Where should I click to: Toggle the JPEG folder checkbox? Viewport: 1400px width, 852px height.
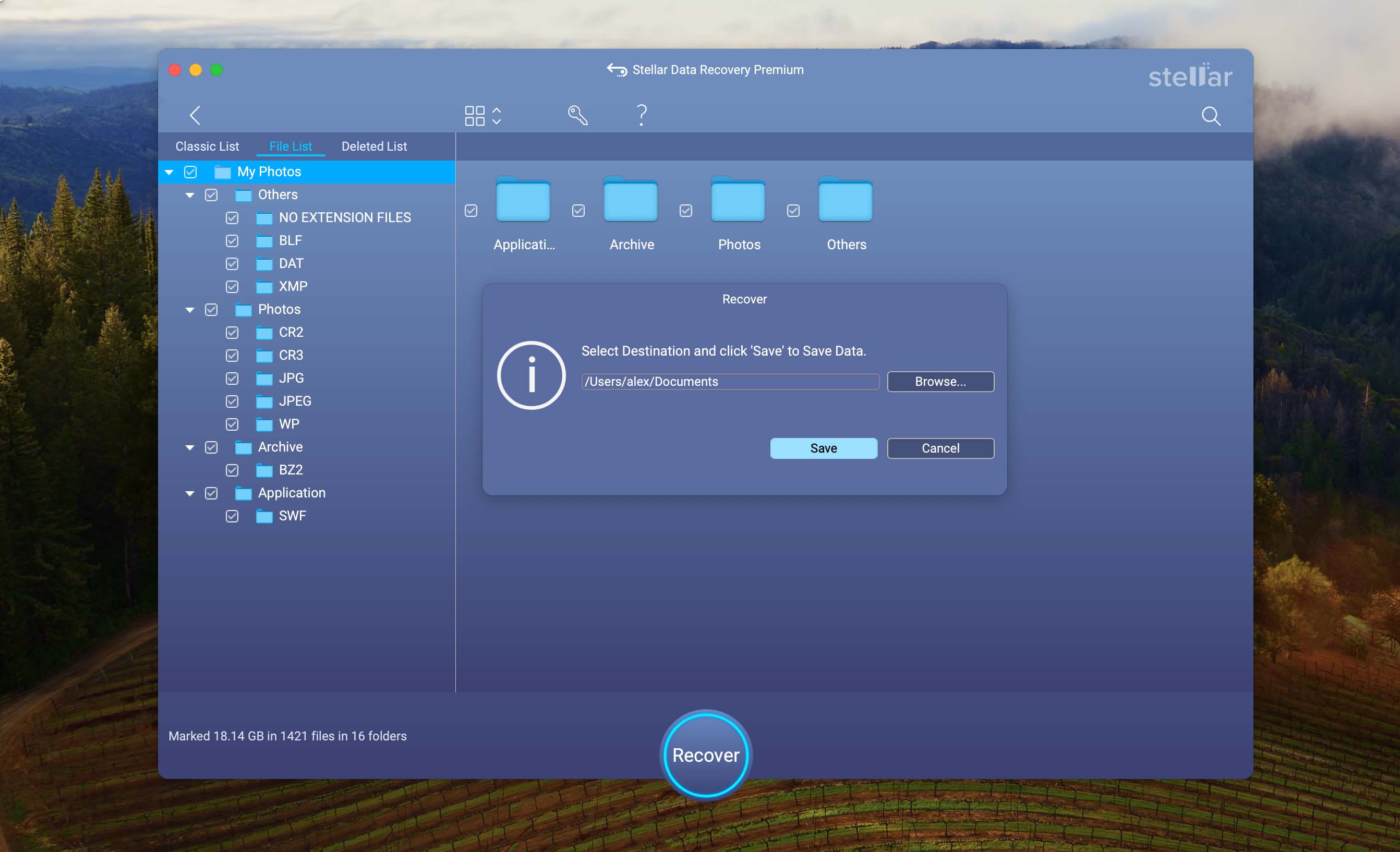(x=232, y=401)
